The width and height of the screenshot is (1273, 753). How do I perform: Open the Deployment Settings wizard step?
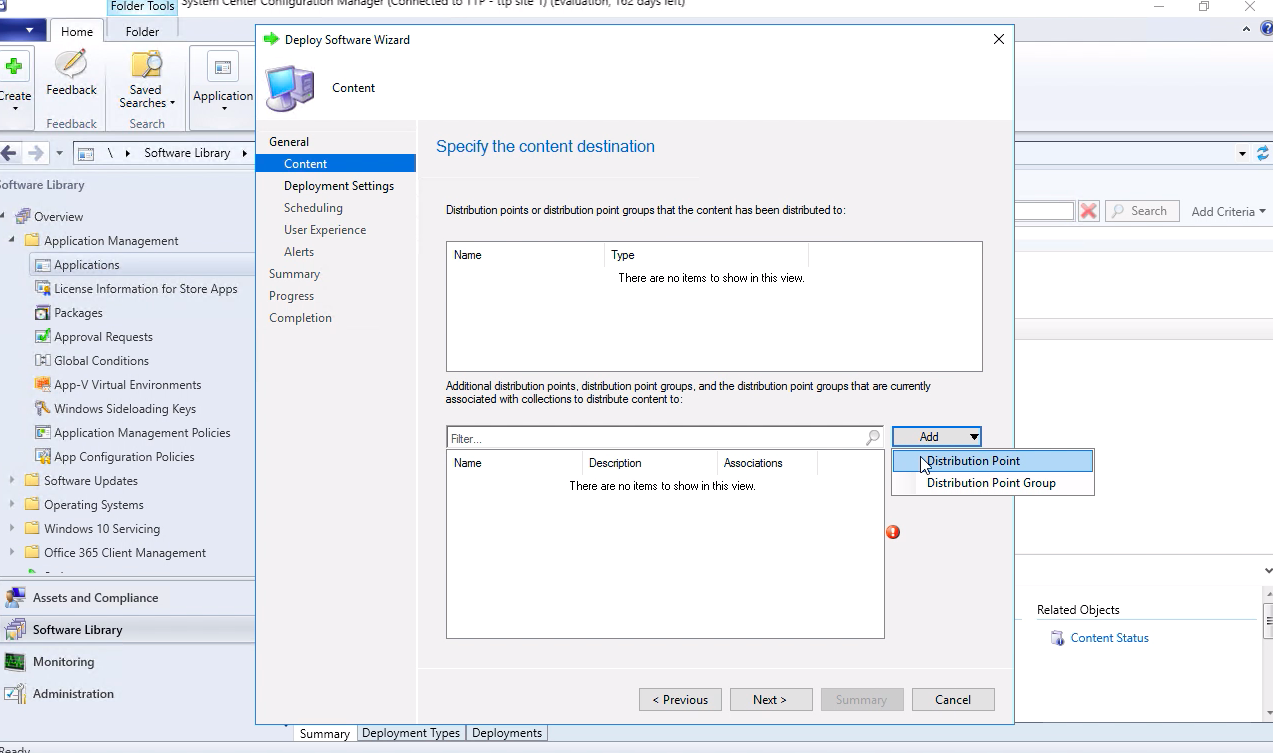tap(339, 186)
